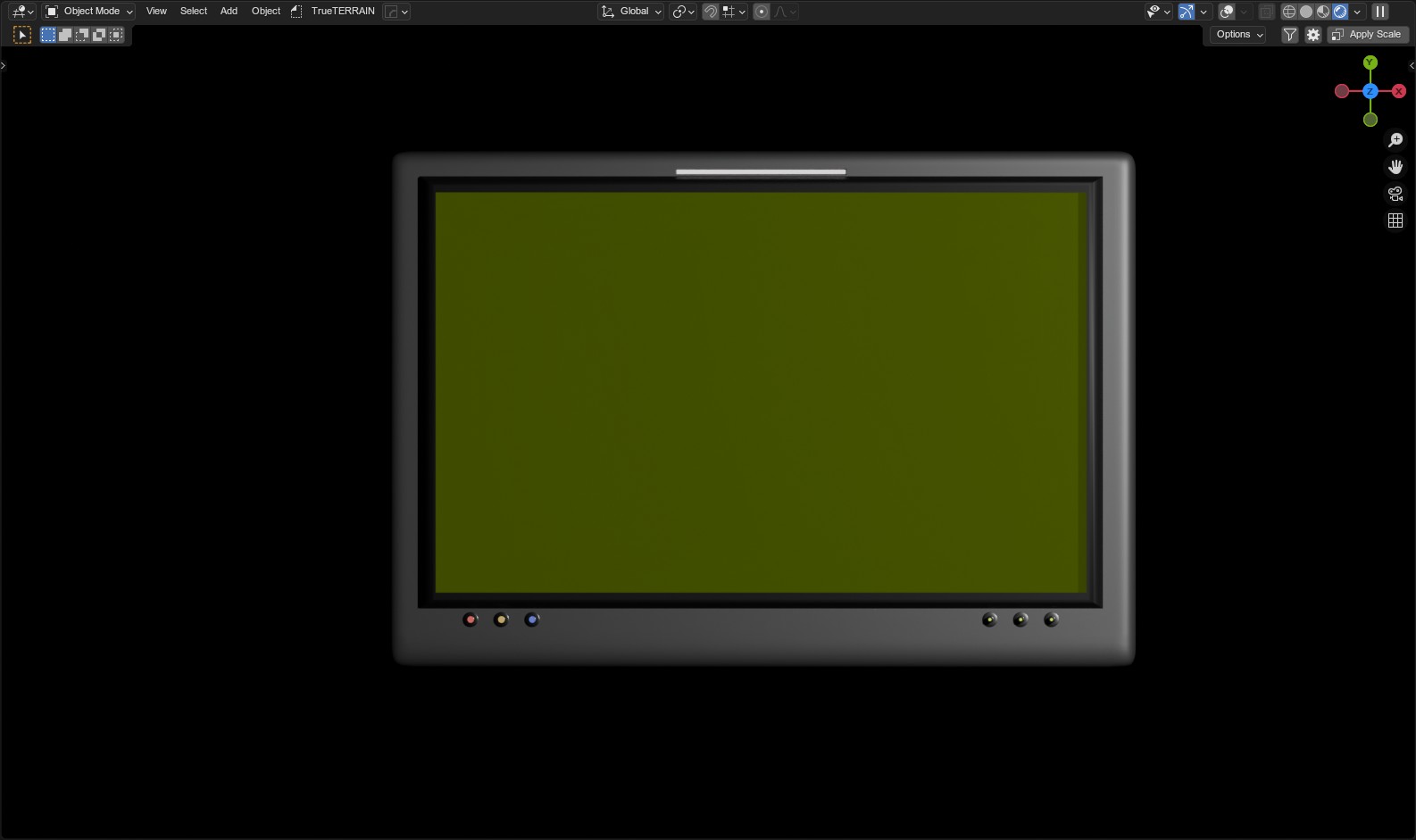Open the TrueTERRAIN menu
The width and height of the screenshot is (1416, 840).
[x=343, y=12]
